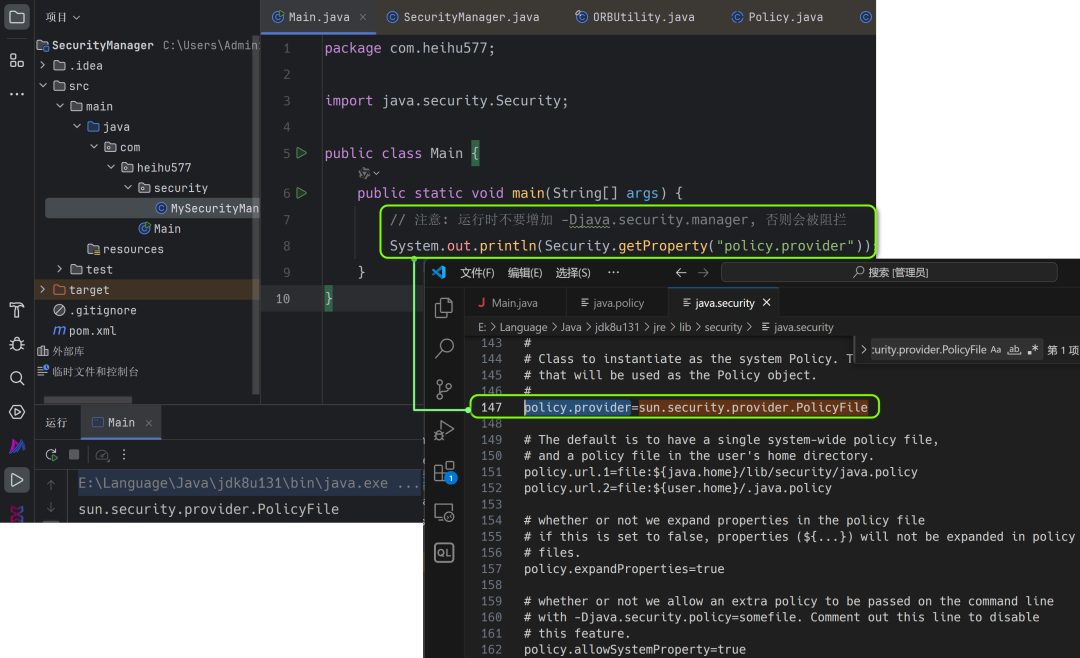Expand the .idea folder

43,65
